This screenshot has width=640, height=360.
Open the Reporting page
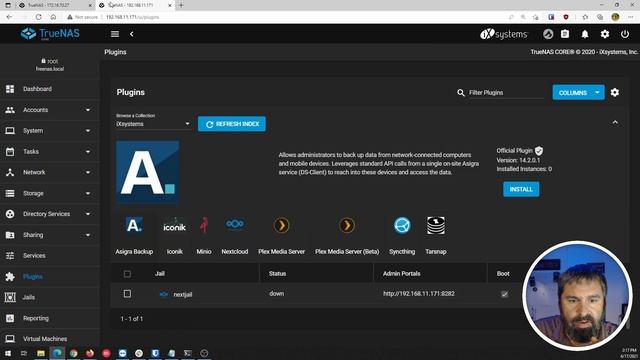(x=50, y=318)
